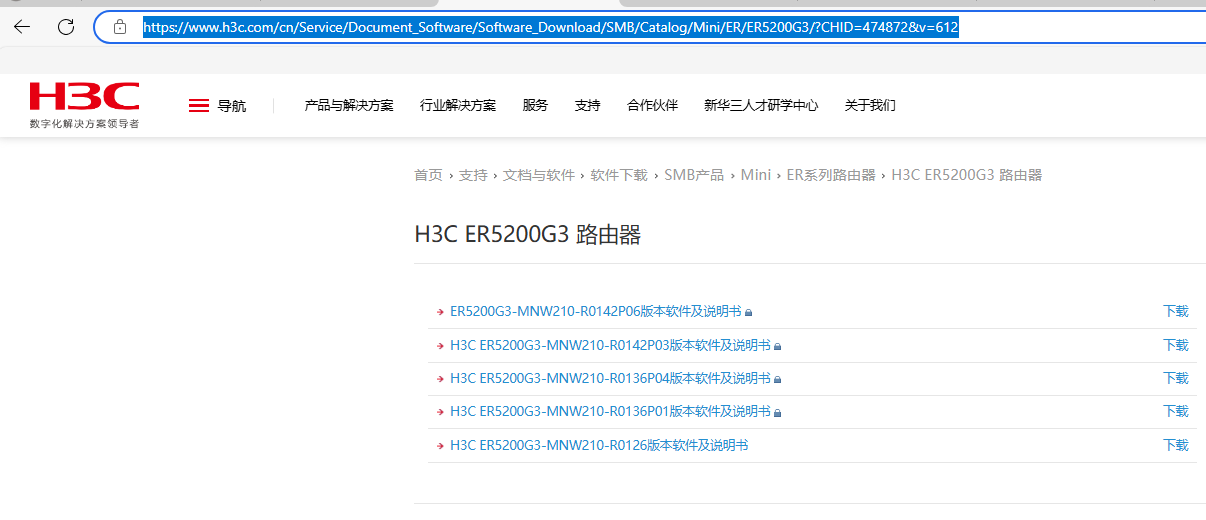The height and width of the screenshot is (520, 1206).
Task: Click the lock icon after R0142P03 entry
Action: (x=777, y=346)
